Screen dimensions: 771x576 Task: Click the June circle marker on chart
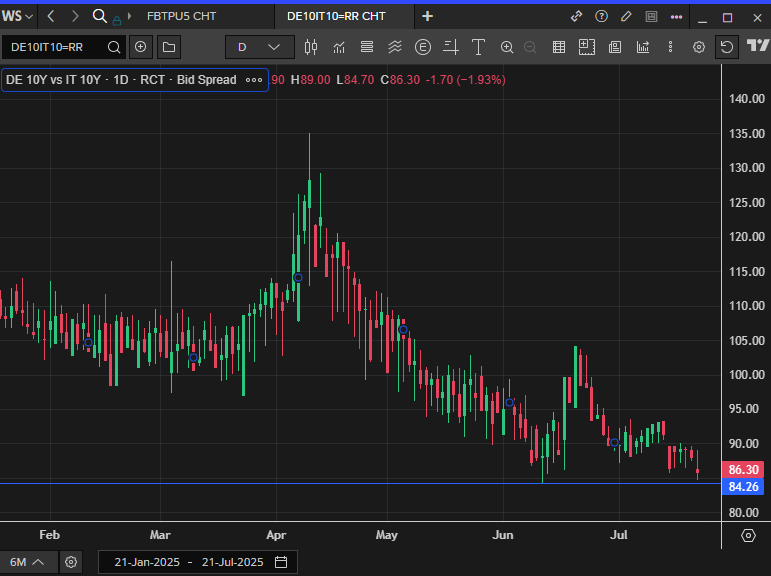click(x=510, y=402)
